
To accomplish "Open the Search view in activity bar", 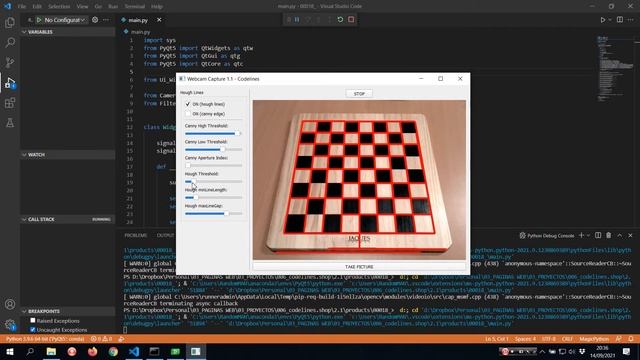I will coord(10,42).
